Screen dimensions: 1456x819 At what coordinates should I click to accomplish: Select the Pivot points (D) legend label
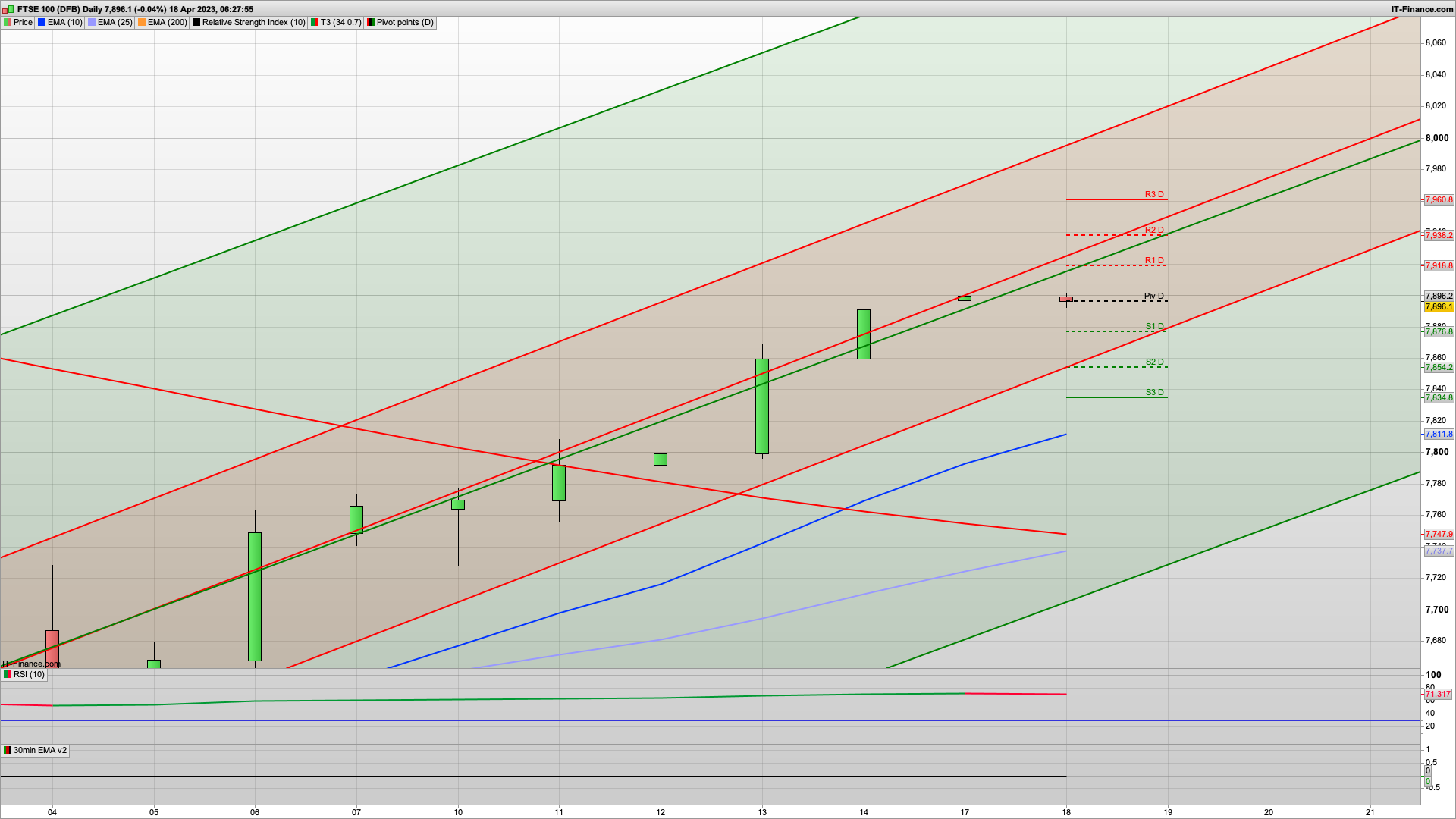point(405,22)
